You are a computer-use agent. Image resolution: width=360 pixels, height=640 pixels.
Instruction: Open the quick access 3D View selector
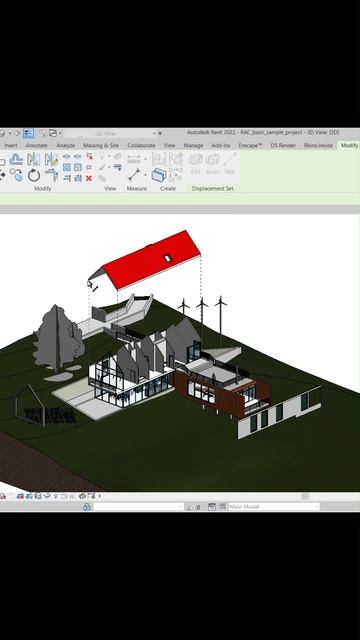point(111,133)
